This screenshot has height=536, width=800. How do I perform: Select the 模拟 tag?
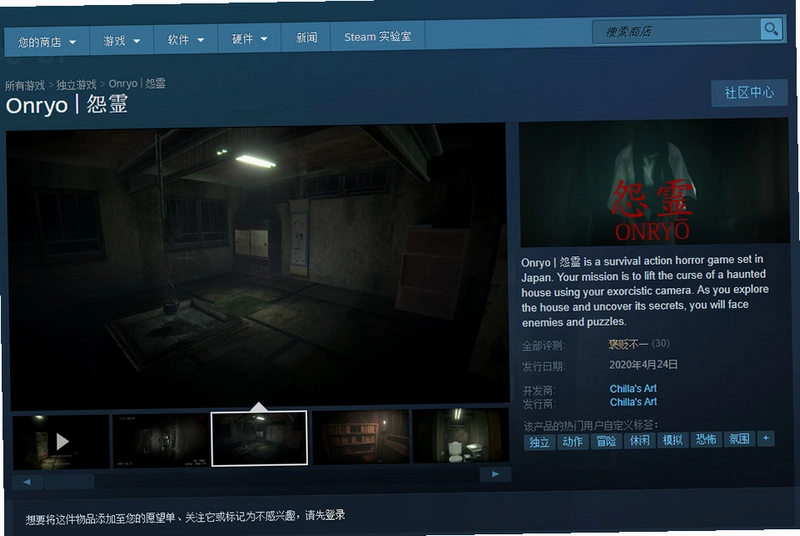point(672,440)
